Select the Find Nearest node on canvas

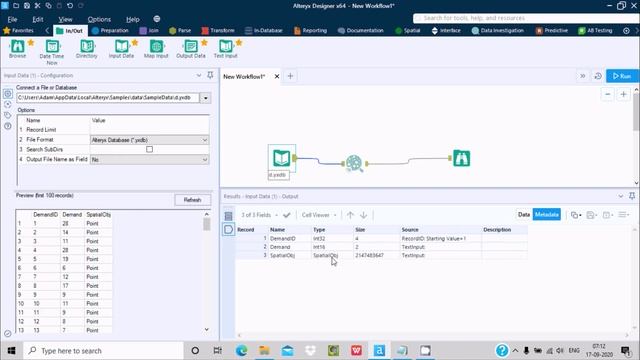[x=354, y=163]
